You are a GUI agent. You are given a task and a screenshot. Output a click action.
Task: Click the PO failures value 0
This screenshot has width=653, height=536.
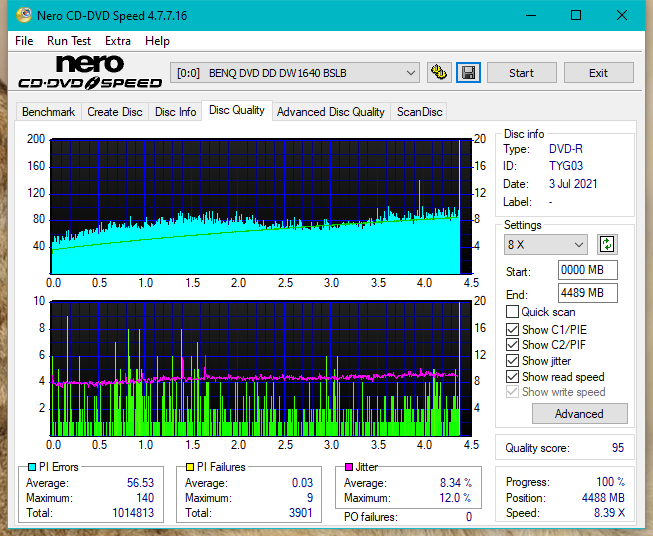(x=469, y=517)
